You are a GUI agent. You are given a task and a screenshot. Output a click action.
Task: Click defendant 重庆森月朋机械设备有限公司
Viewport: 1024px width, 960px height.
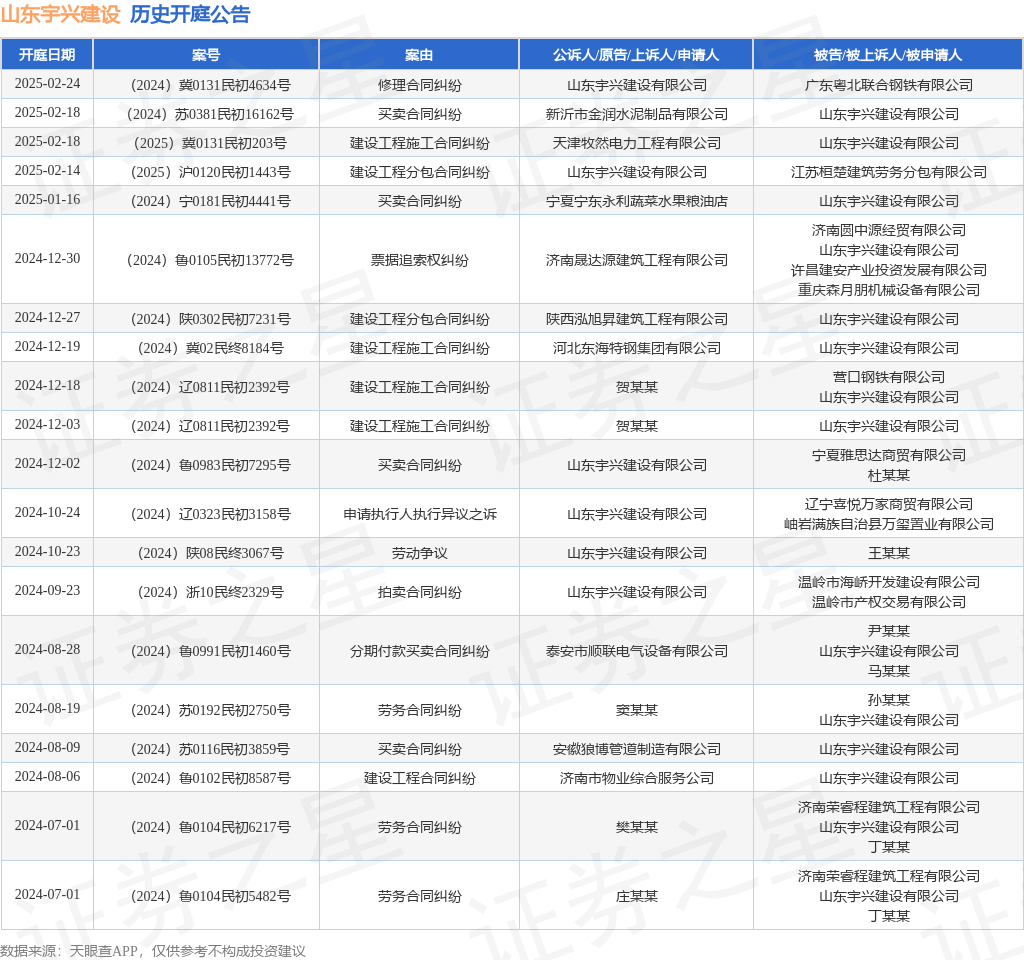point(889,290)
